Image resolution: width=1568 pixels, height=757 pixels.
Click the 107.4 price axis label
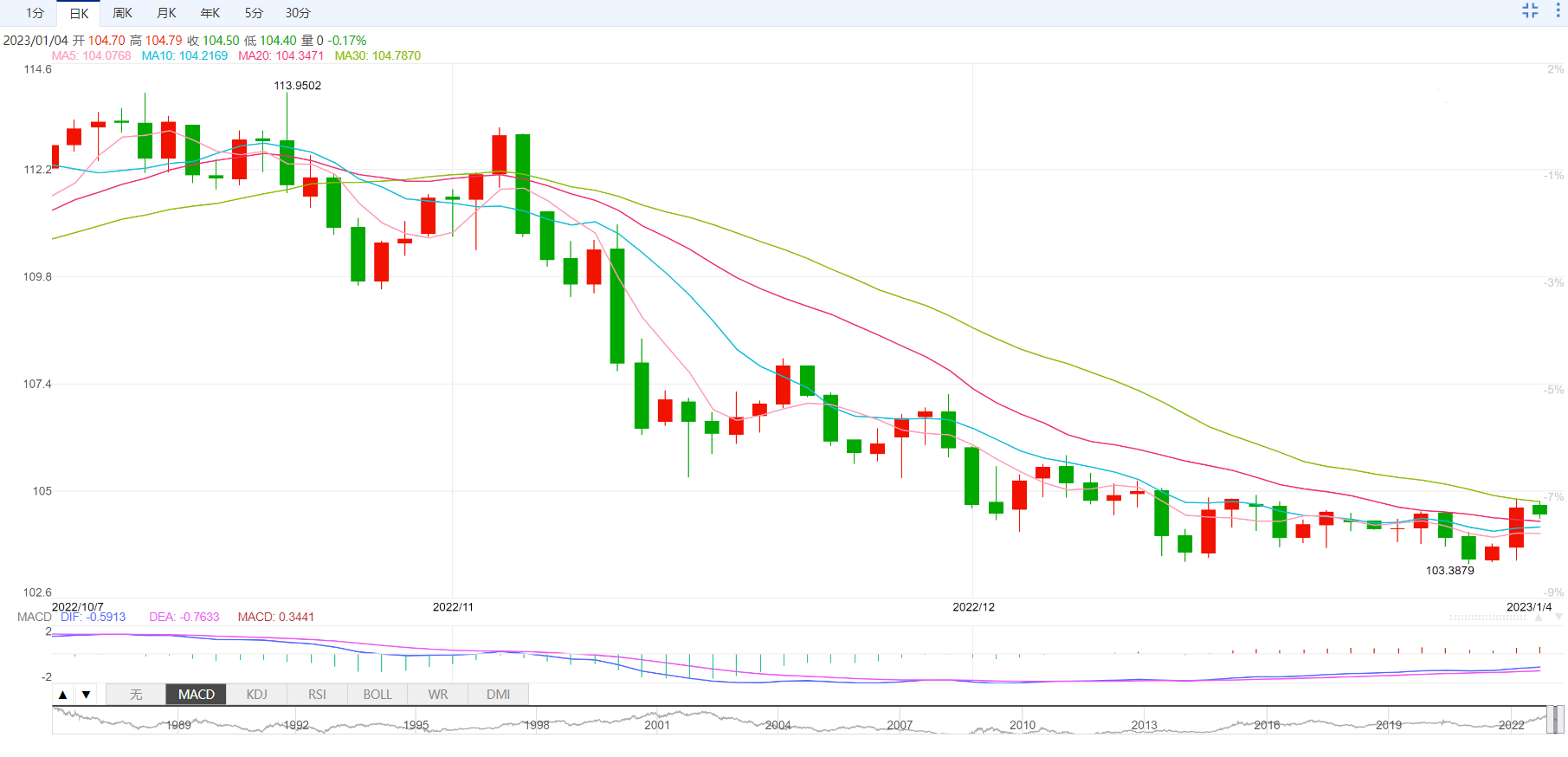37,384
